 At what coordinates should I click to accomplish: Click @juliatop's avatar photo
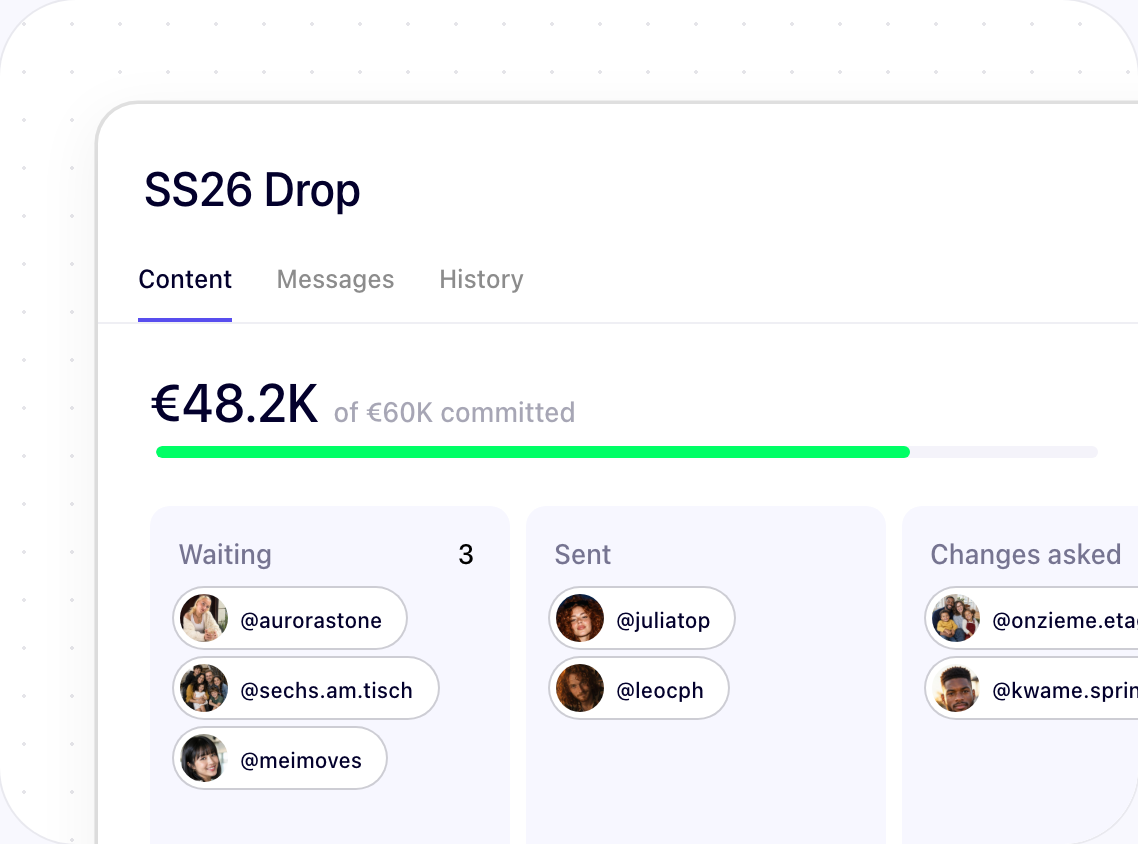pos(580,618)
